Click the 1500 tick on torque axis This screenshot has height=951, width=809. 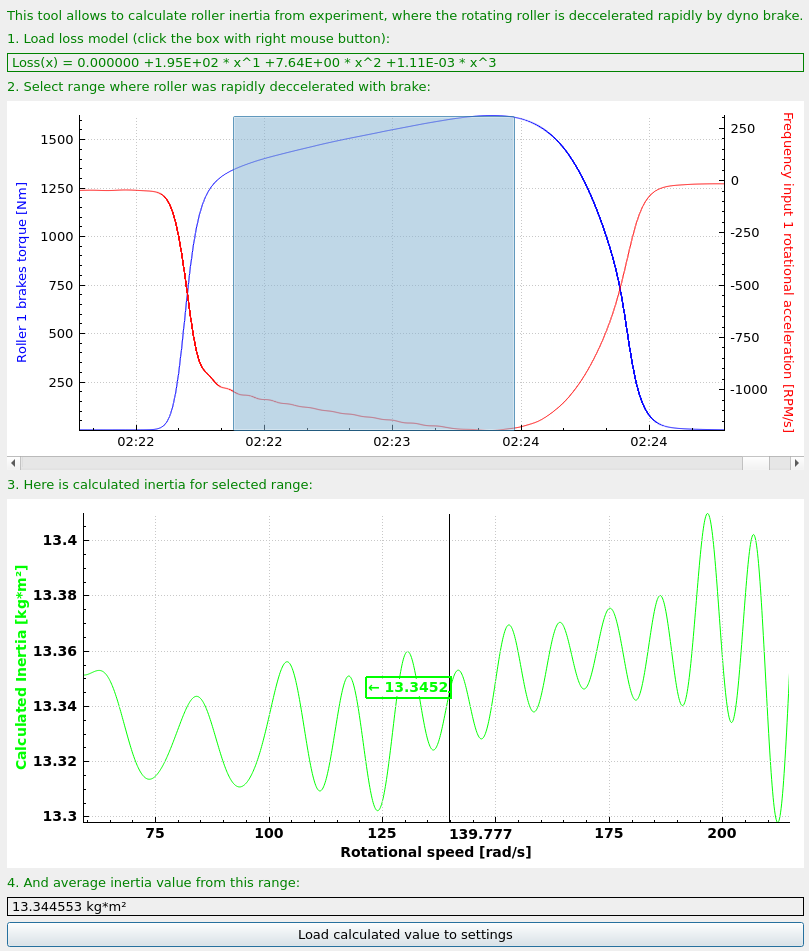57,139
